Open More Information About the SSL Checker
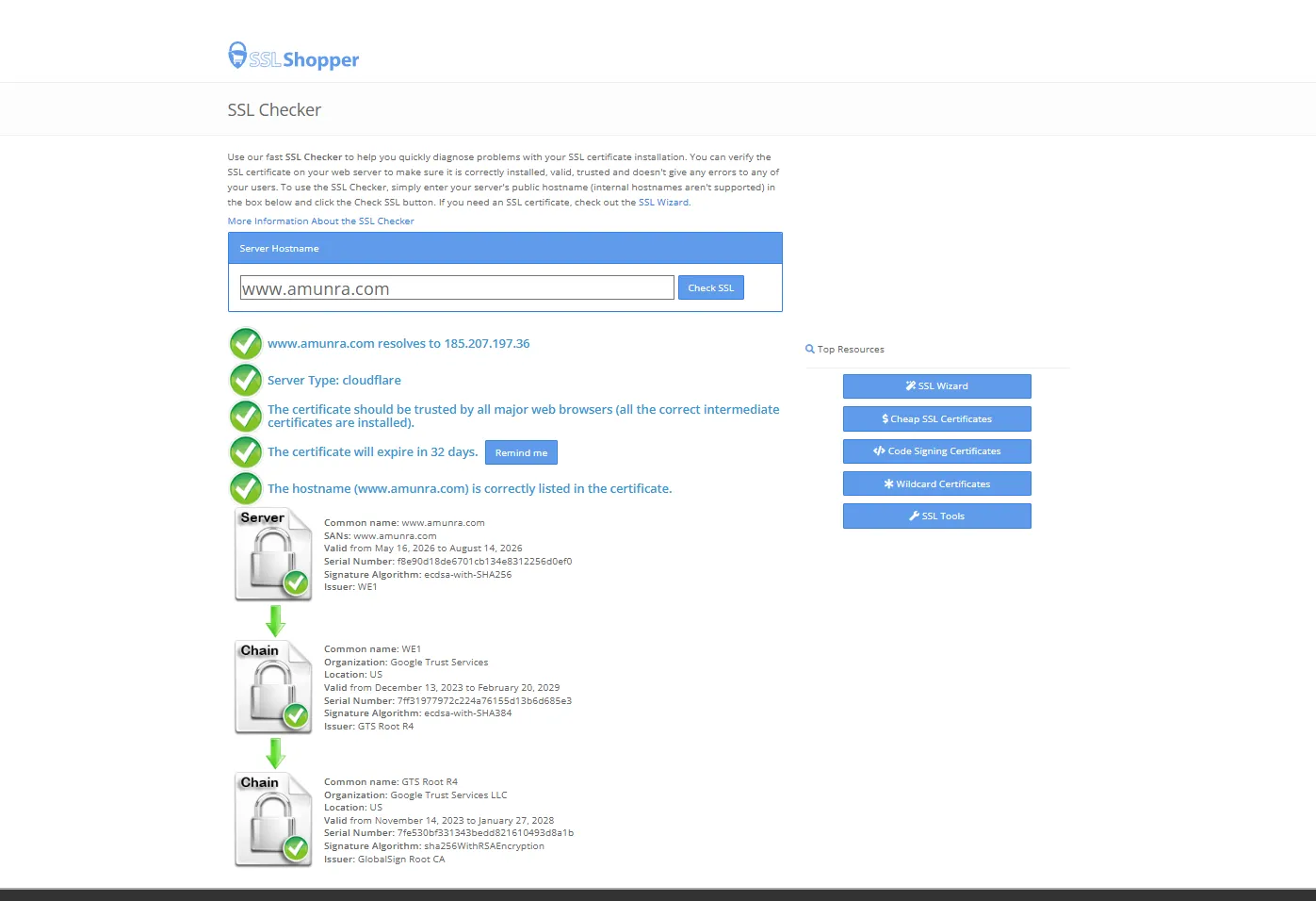This screenshot has width=1316, height=901. 320,221
